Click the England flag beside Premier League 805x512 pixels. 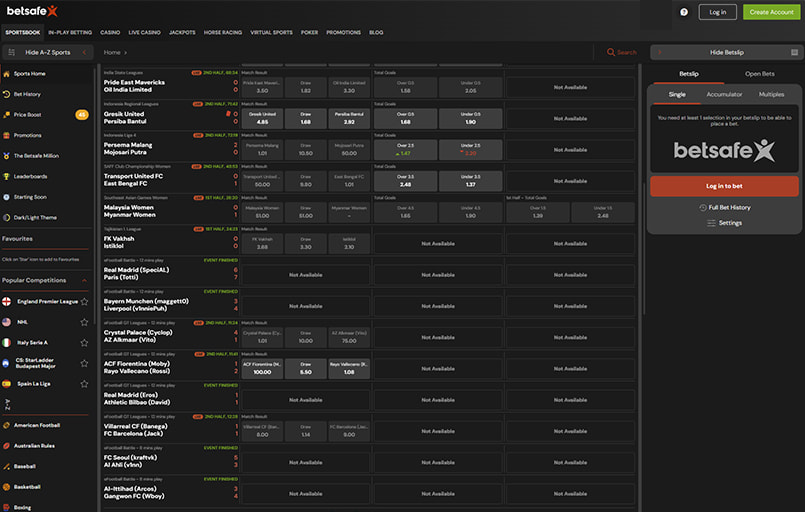(x=6, y=301)
